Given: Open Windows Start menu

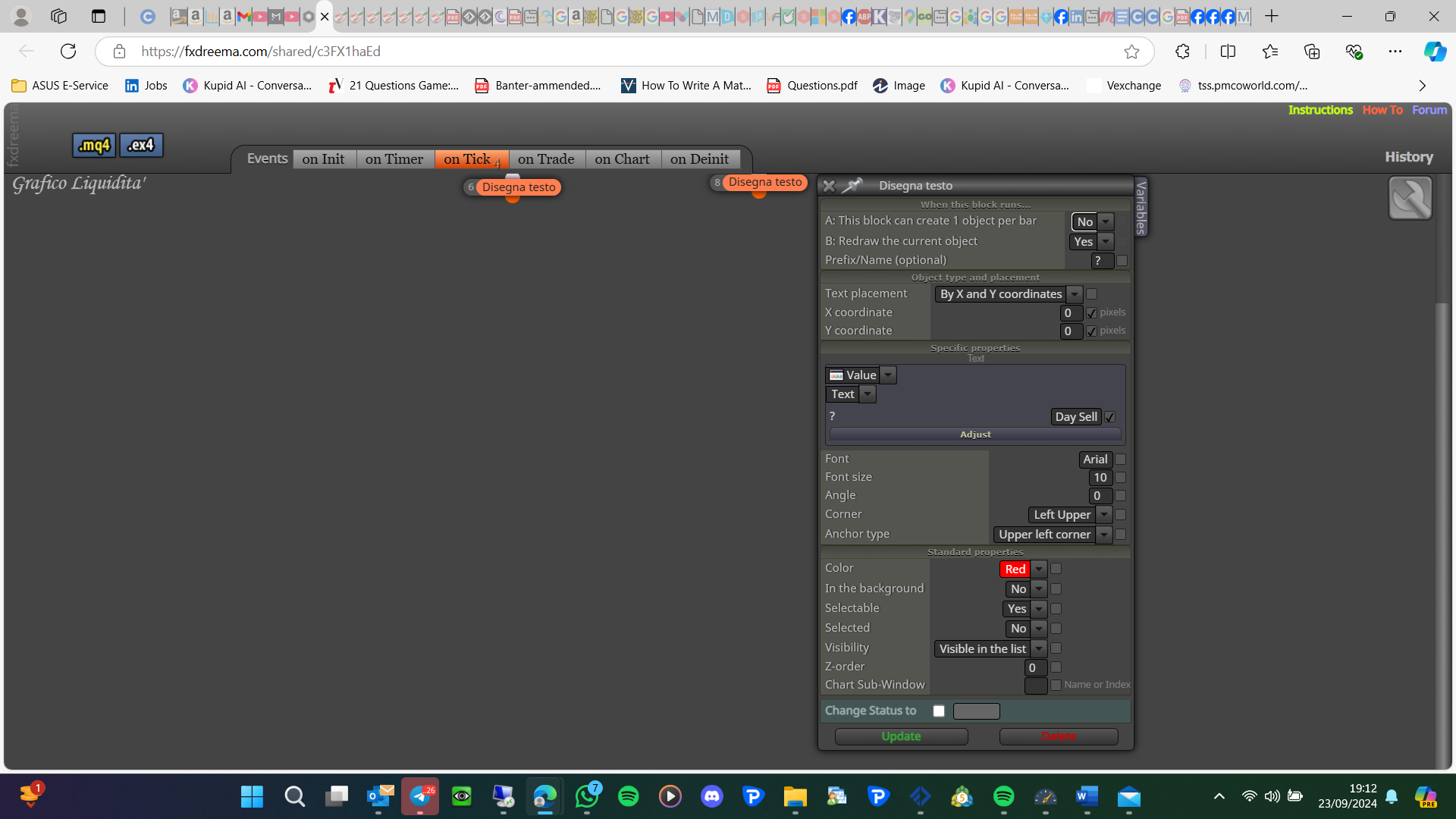Looking at the screenshot, I should point(252,796).
